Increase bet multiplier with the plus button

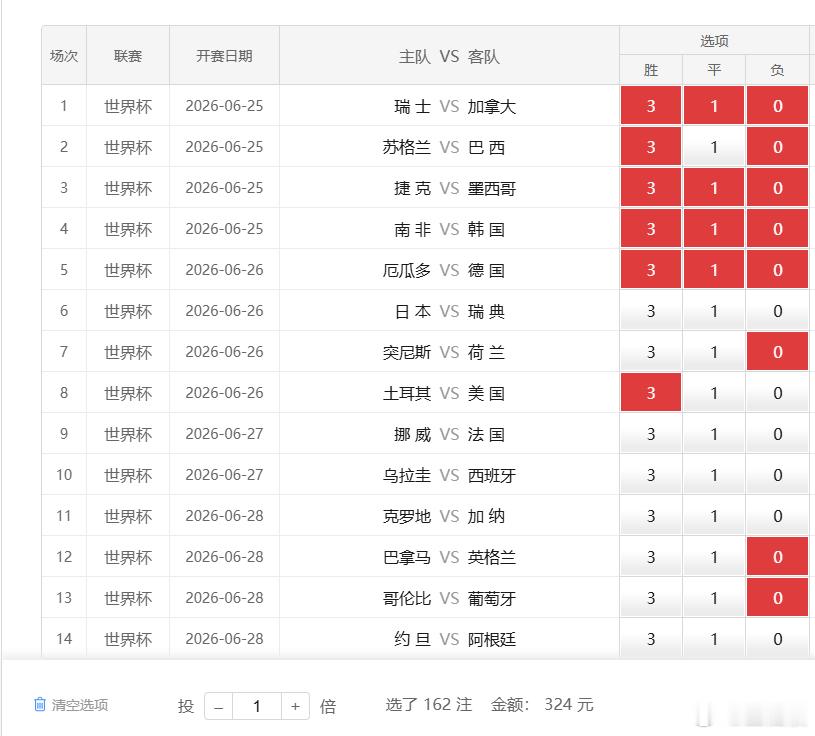[295, 706]
